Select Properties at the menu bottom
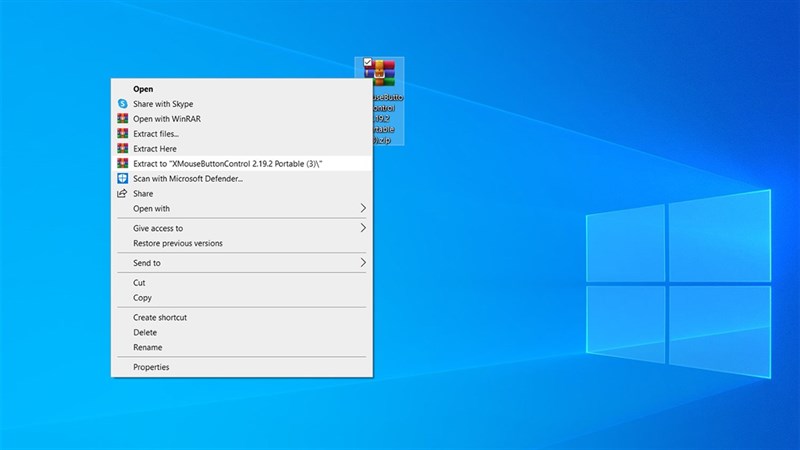 point(151,367)
